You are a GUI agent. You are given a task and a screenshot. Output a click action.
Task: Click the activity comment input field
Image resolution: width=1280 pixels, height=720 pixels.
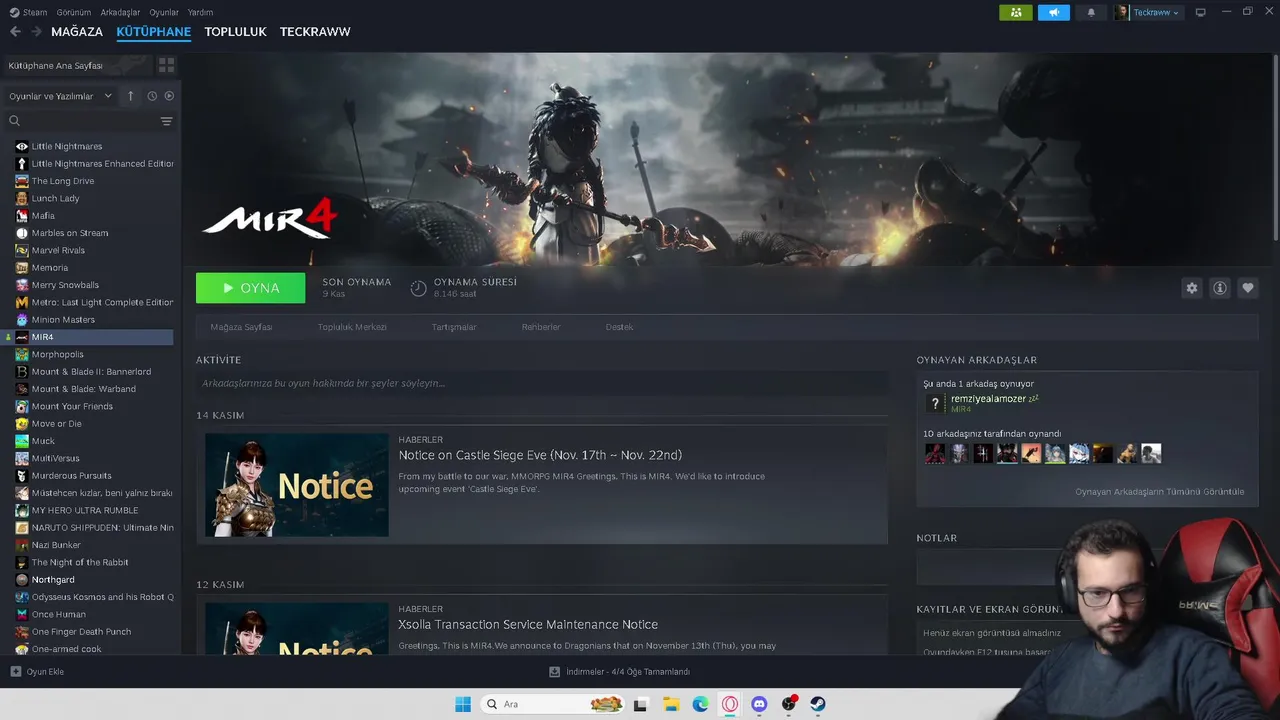click(542, 383)
